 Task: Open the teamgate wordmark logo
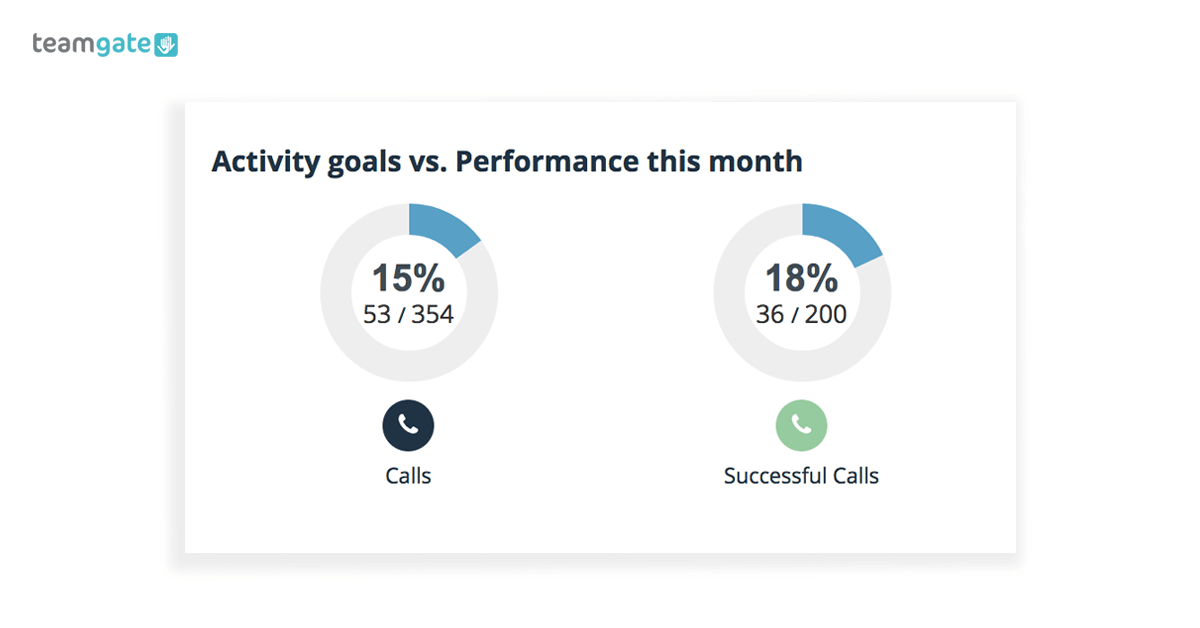pyautogui.click(x=92, y=44)
